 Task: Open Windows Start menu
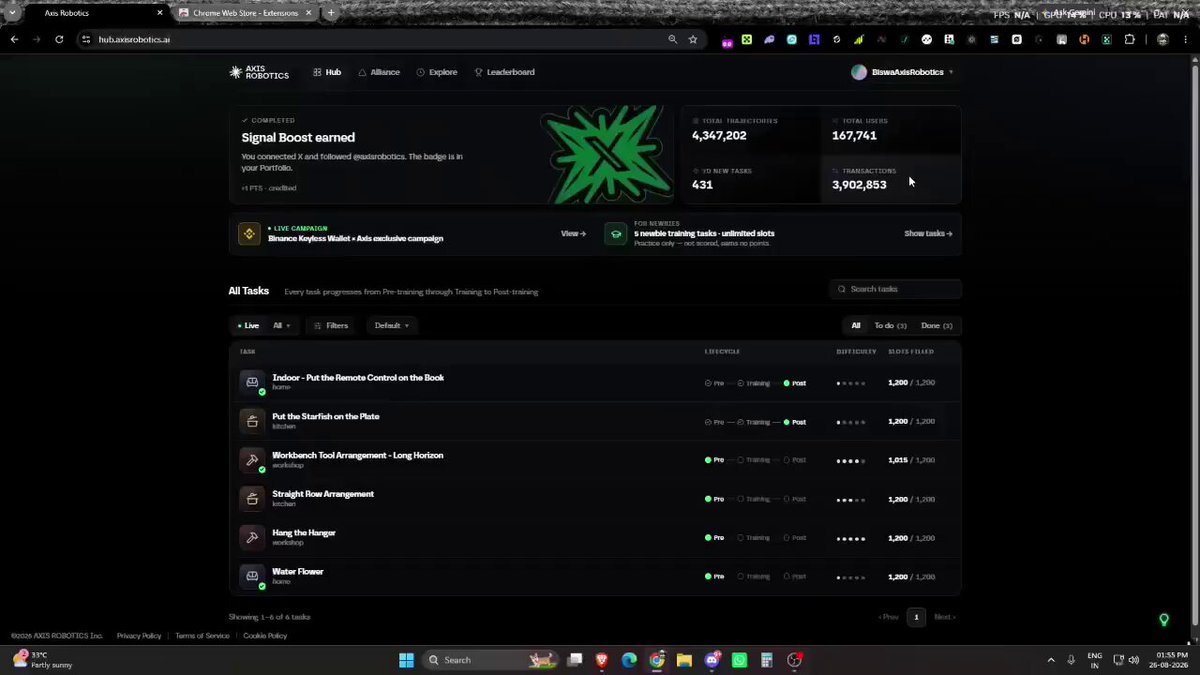tap(406, 660)
